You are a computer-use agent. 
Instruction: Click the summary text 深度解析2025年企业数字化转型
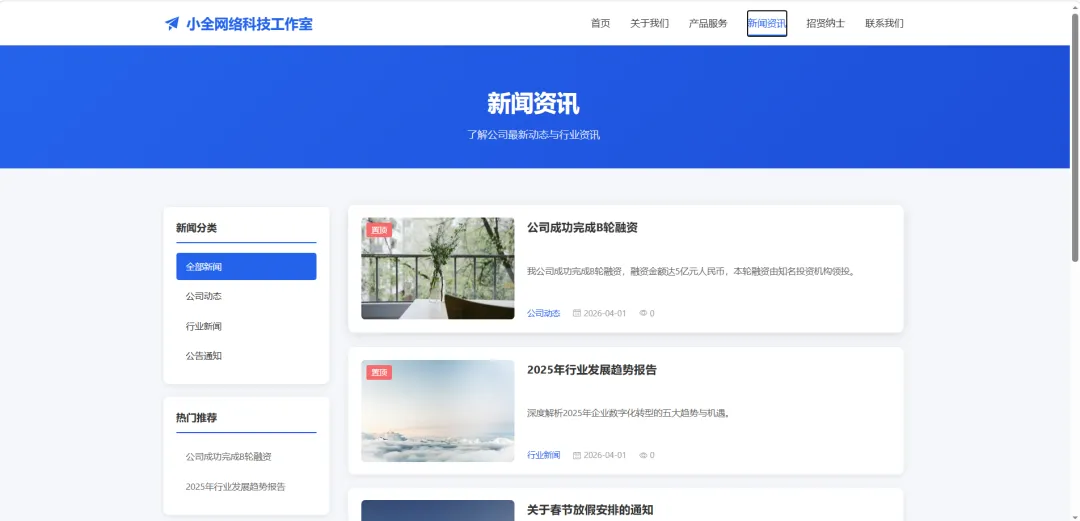click(x=629, y=414)
